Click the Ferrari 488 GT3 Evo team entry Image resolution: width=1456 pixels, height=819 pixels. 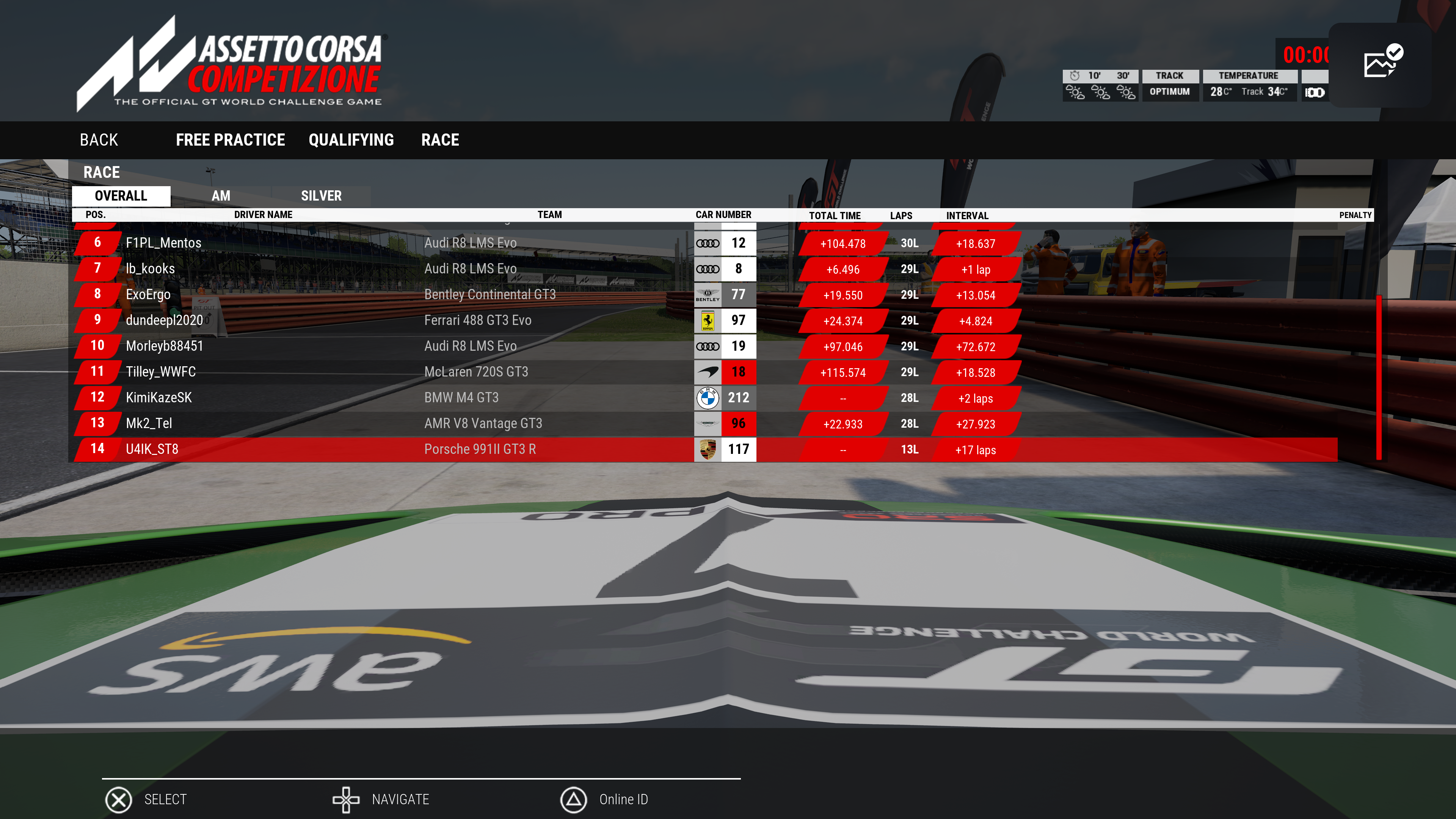tap(478, 320)
